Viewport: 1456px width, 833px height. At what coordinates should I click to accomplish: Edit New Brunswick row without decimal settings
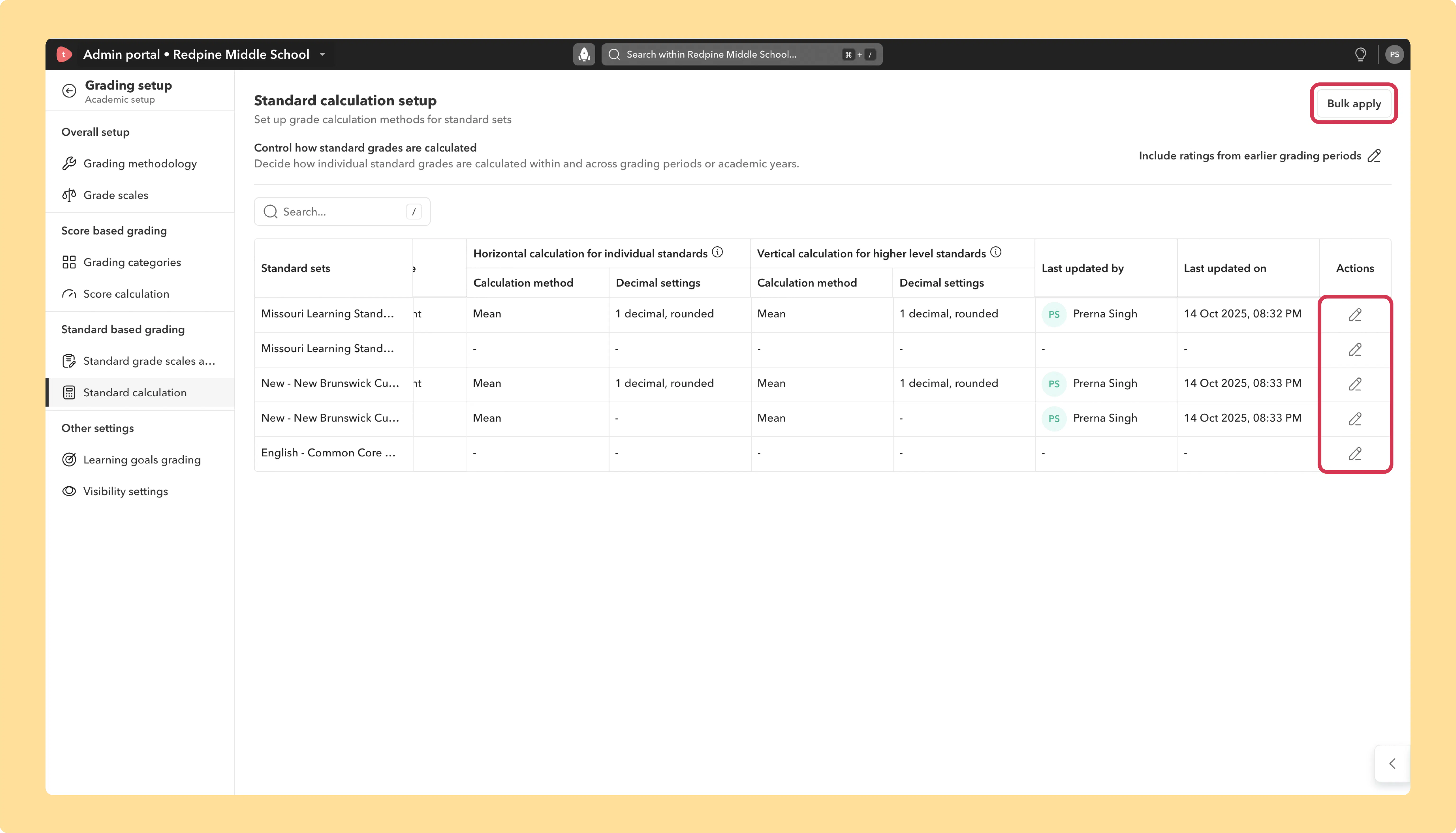[x=1355, y=419]
